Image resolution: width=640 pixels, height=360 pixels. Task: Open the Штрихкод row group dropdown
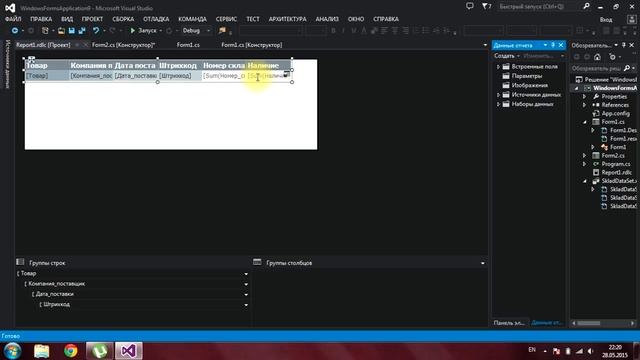(246, 305)
